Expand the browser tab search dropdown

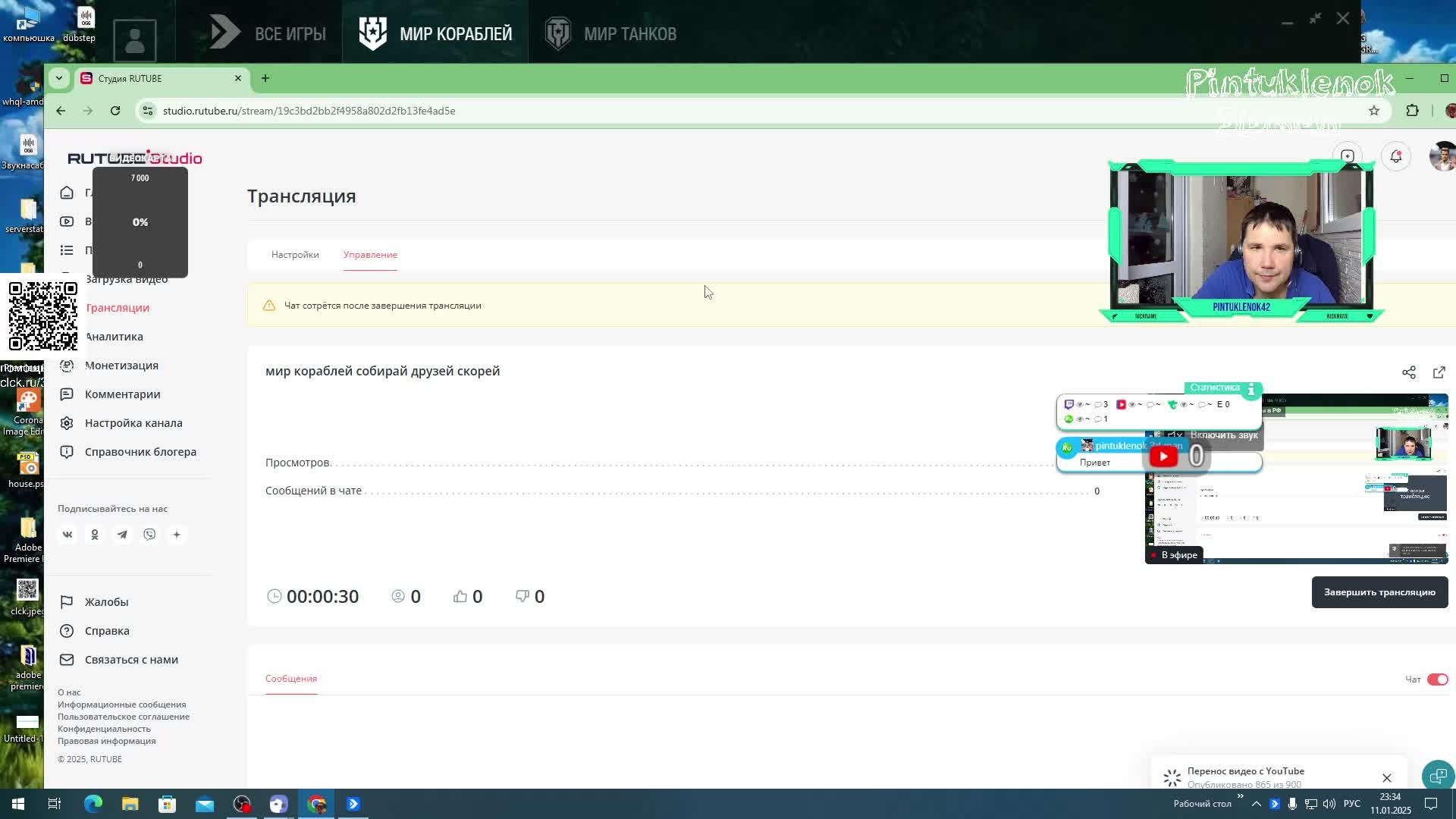click(x=58, y=78)
